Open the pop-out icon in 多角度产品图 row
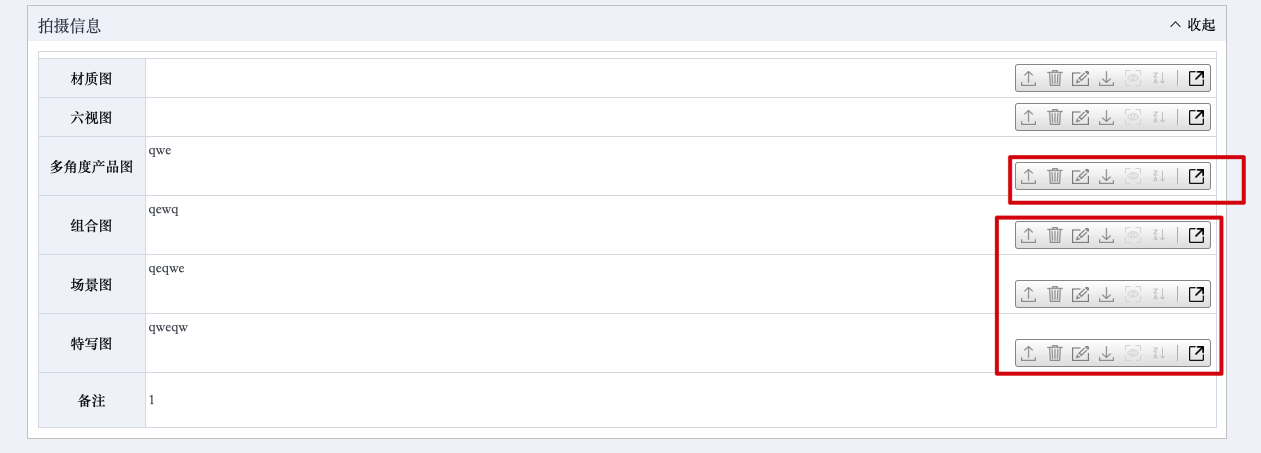 pyautogui.click(x=1196, y=176)
